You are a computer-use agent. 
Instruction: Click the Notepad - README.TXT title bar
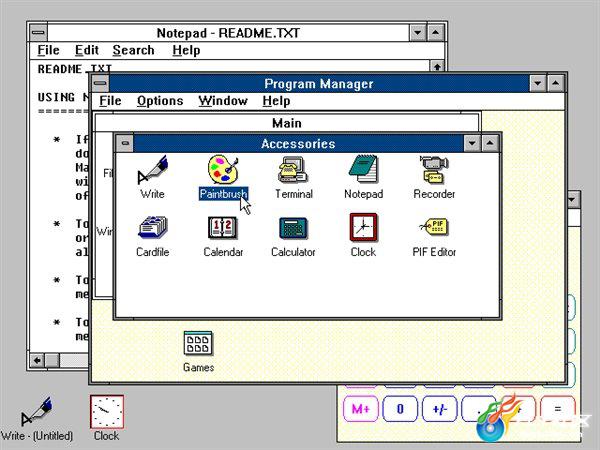click(x=228, y=33)
